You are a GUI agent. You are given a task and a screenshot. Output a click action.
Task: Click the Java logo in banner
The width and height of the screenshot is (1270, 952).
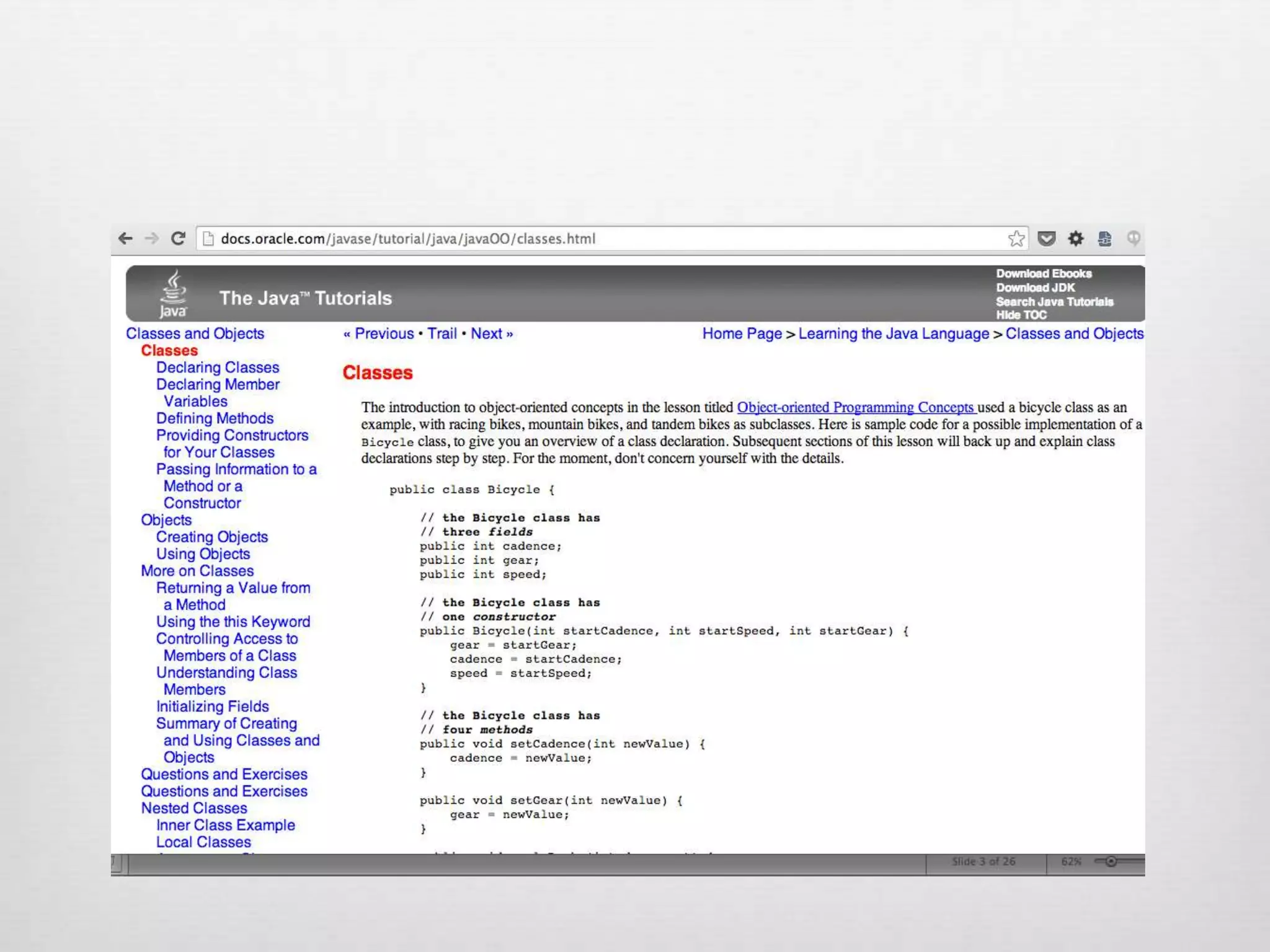click(173, 294)
